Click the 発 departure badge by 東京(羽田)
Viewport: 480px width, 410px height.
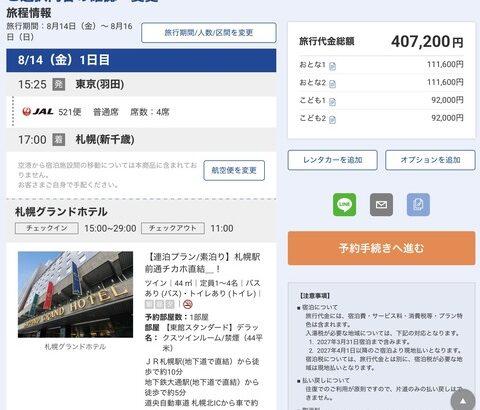point(59,84)
